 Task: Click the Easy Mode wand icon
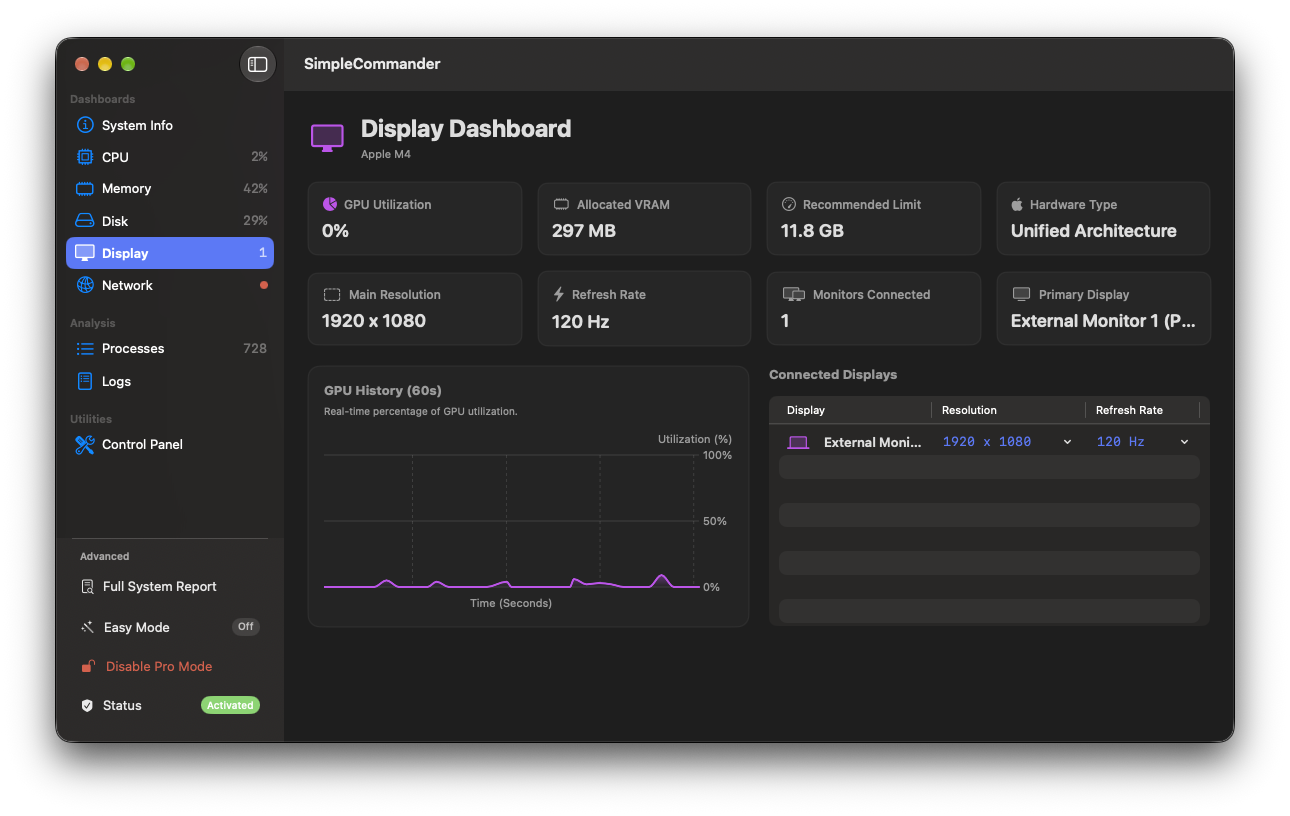coord(87,628)
